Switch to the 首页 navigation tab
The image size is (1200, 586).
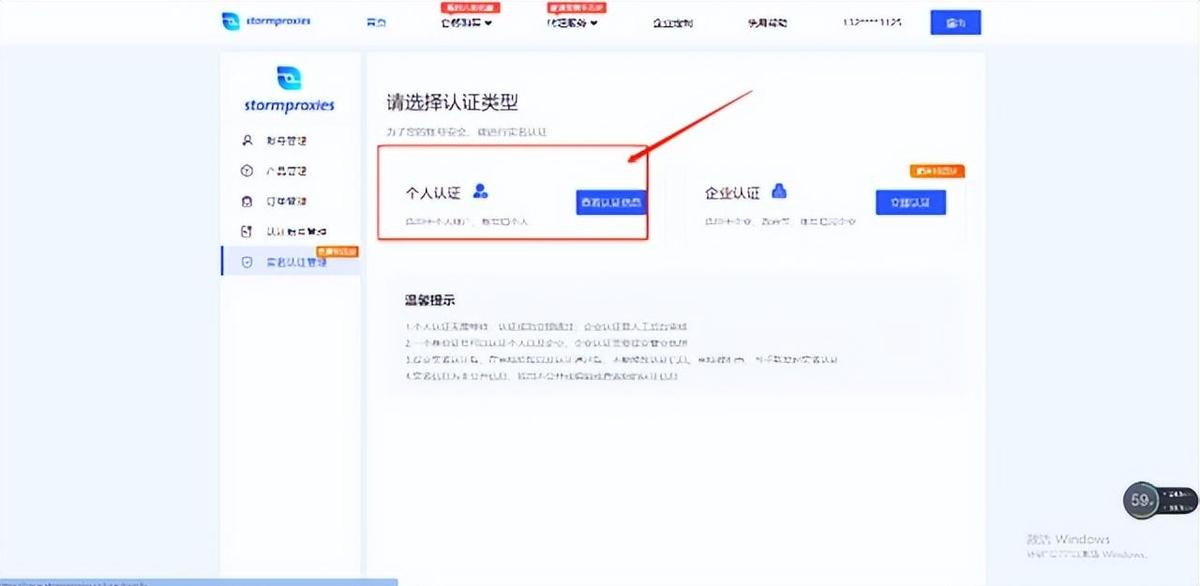coord(376,21)
